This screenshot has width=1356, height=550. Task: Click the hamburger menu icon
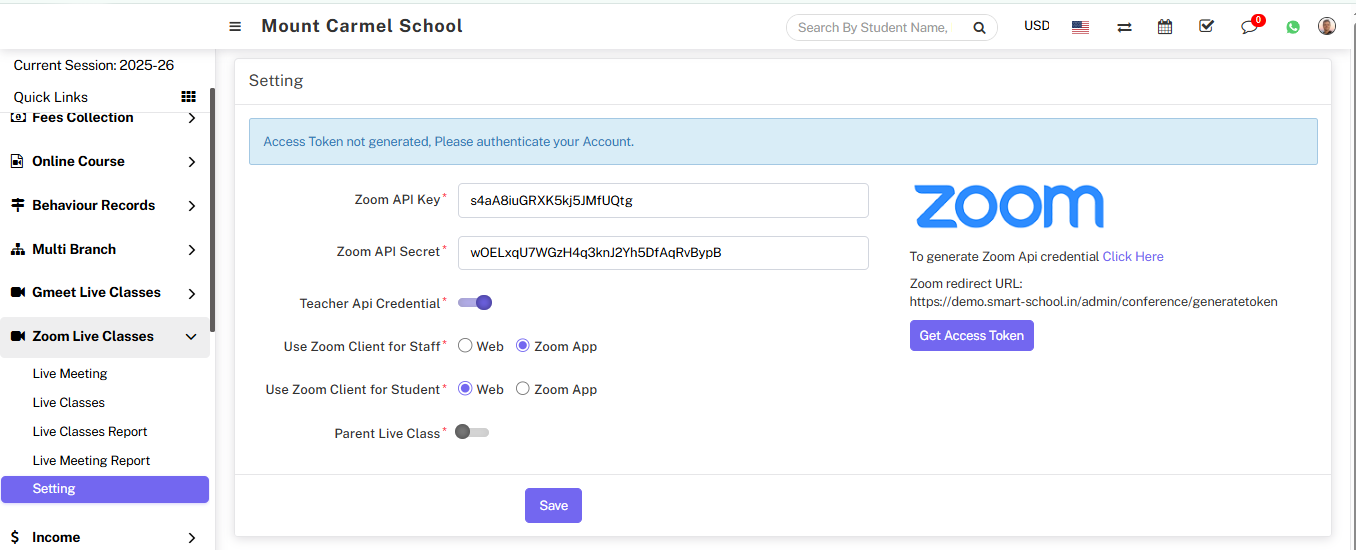click(235, 27)
